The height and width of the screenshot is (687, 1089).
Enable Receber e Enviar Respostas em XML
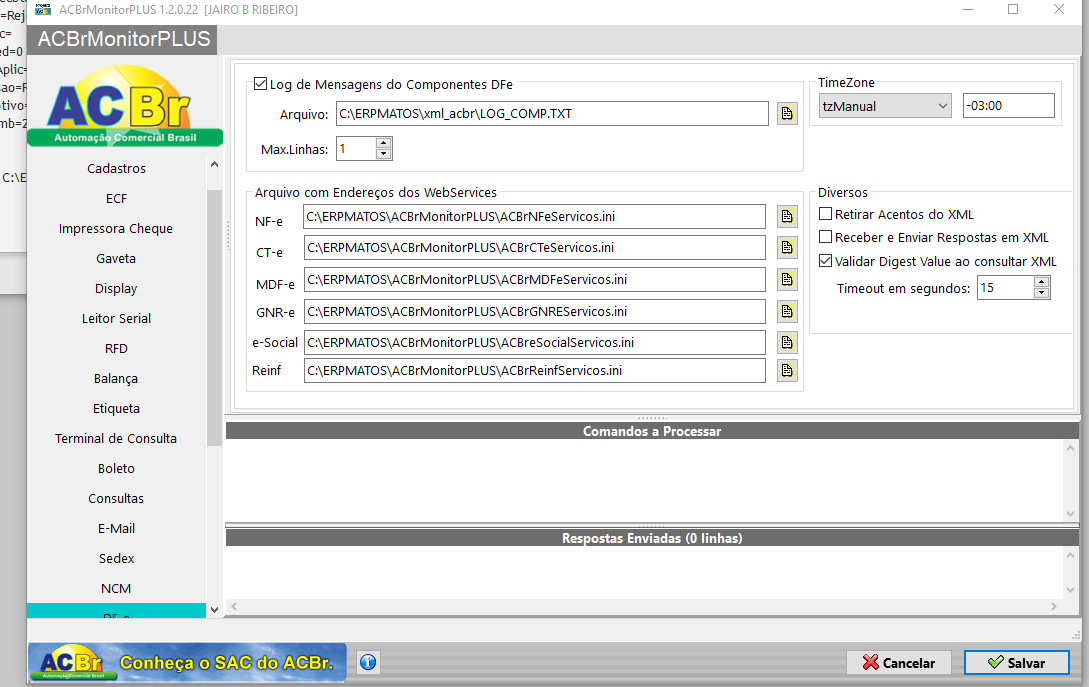point(826,237)
